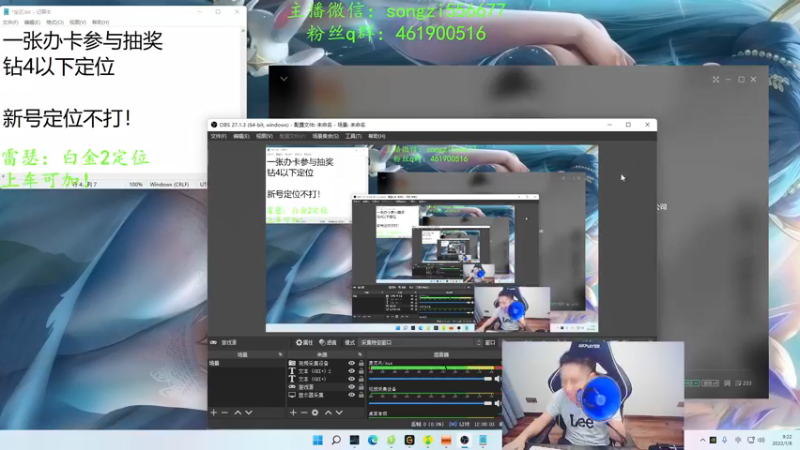Viewport: 800px width, 450px height.
Task: Move source up with up arrow
Action: click(x=328, y=412)
